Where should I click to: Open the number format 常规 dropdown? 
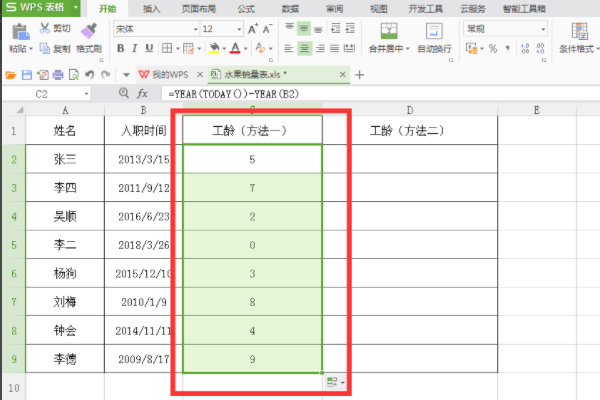pos(543,29)
